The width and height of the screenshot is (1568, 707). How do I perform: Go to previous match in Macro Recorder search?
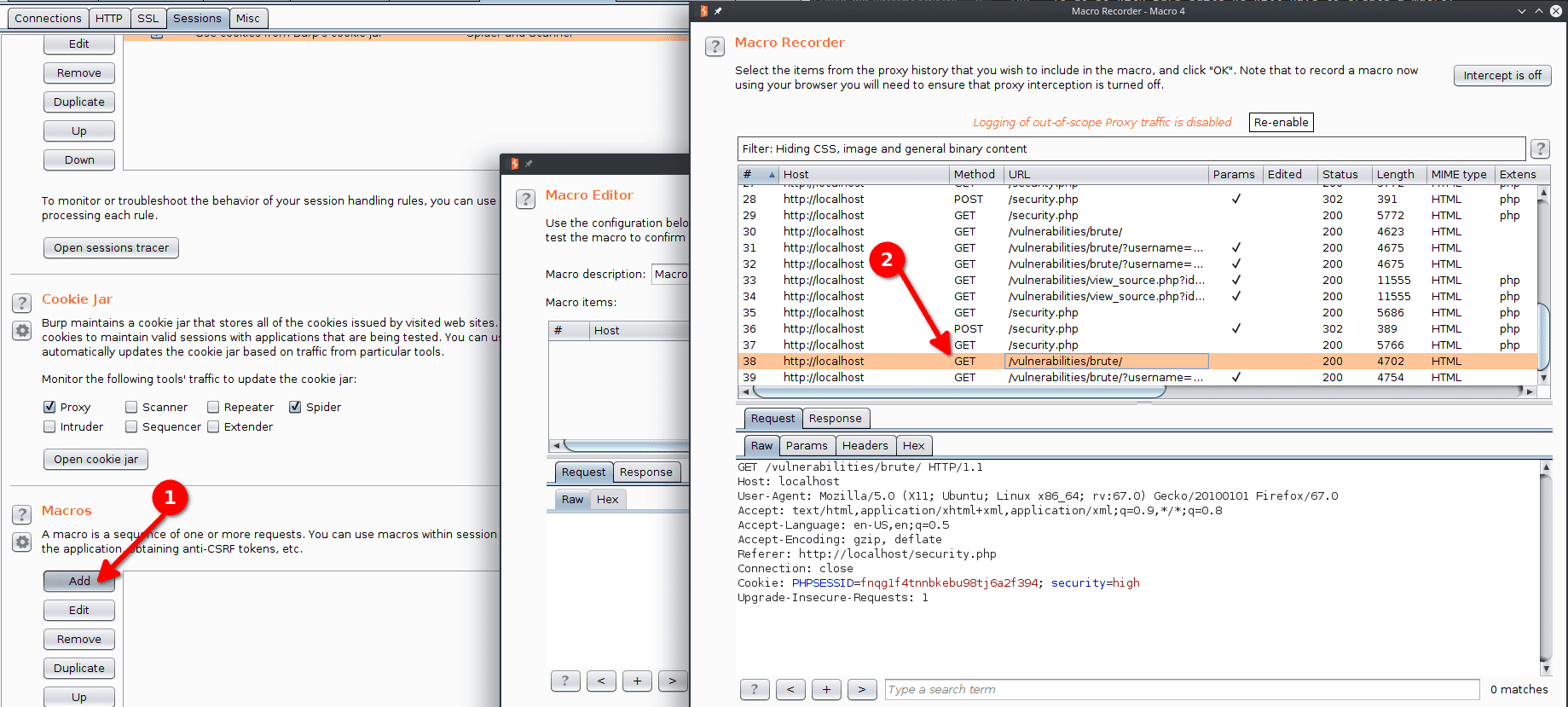[x=790, y=689]
